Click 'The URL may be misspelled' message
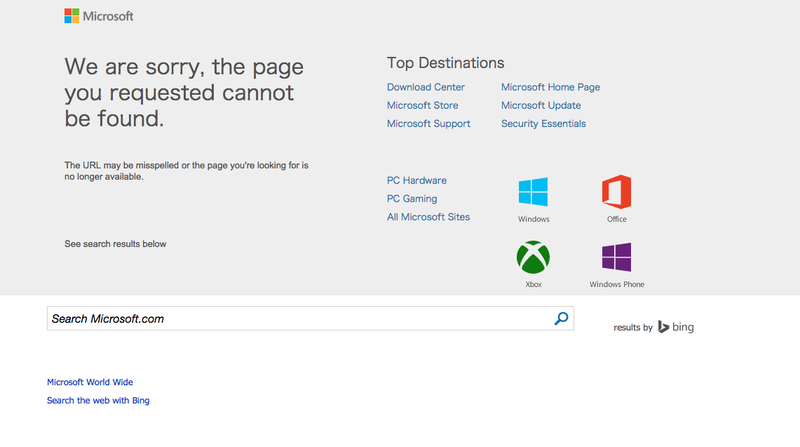 186,171
